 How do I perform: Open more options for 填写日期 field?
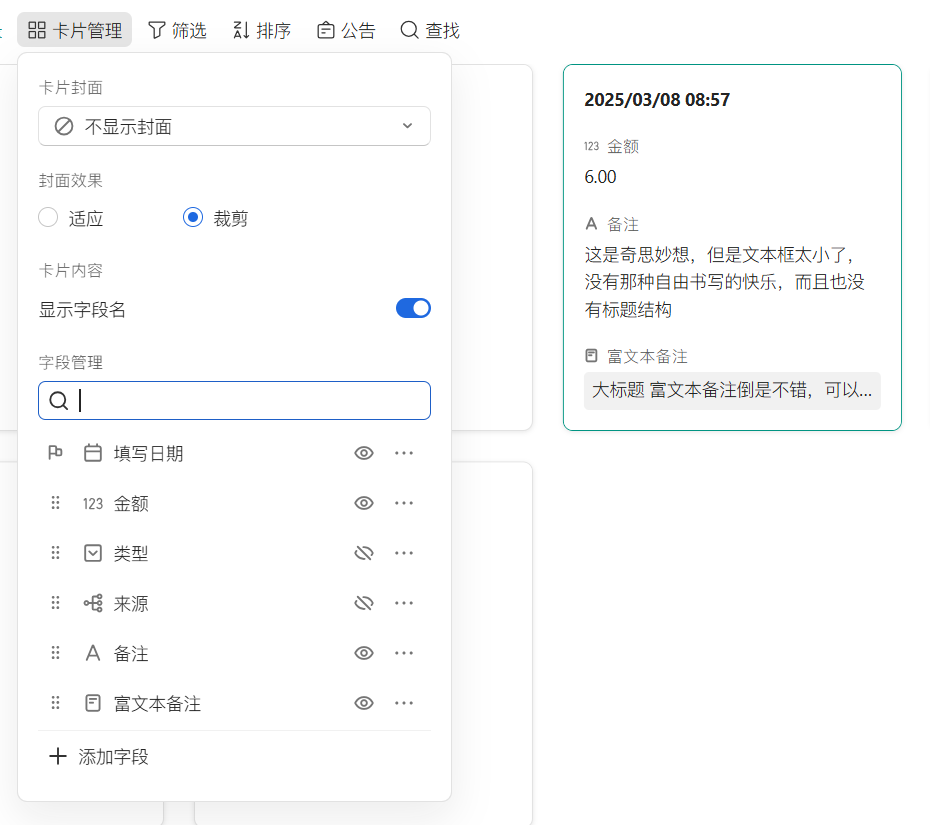404,453
